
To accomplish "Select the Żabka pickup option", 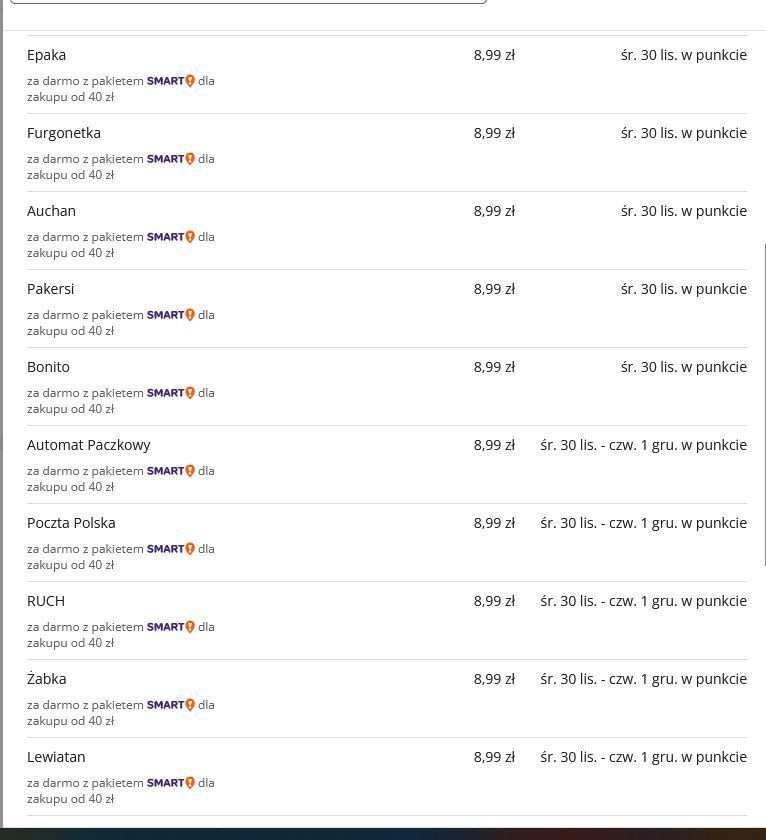I will pos(387,699).
